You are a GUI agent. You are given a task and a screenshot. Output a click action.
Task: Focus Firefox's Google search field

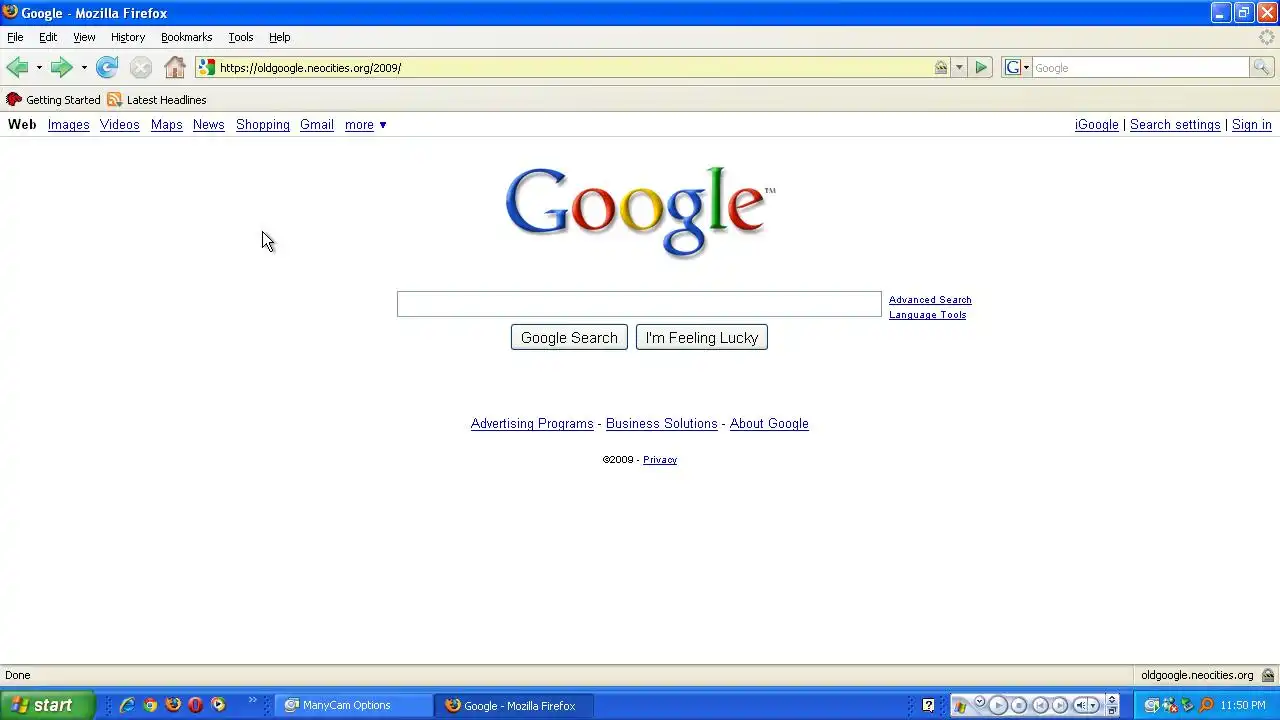(1140, 67)
